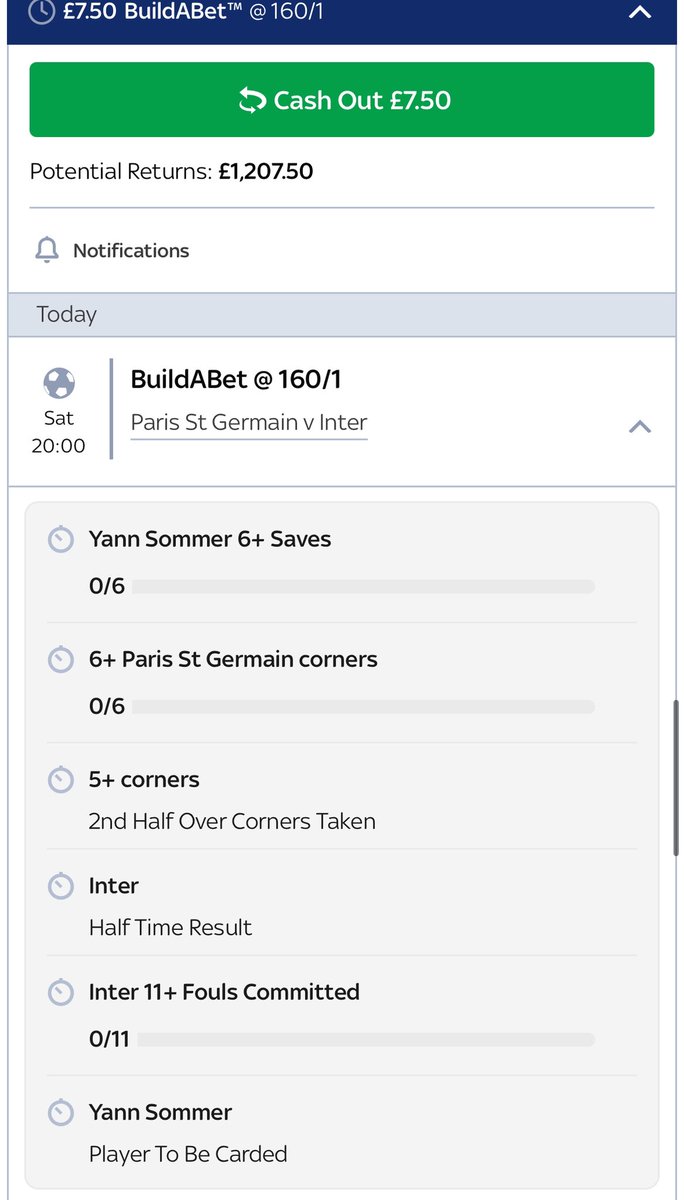
Task: Click stopwatch icon beside 6+ Paris St Germain corners
Action: pyautogui.click(x=61, y=660)
